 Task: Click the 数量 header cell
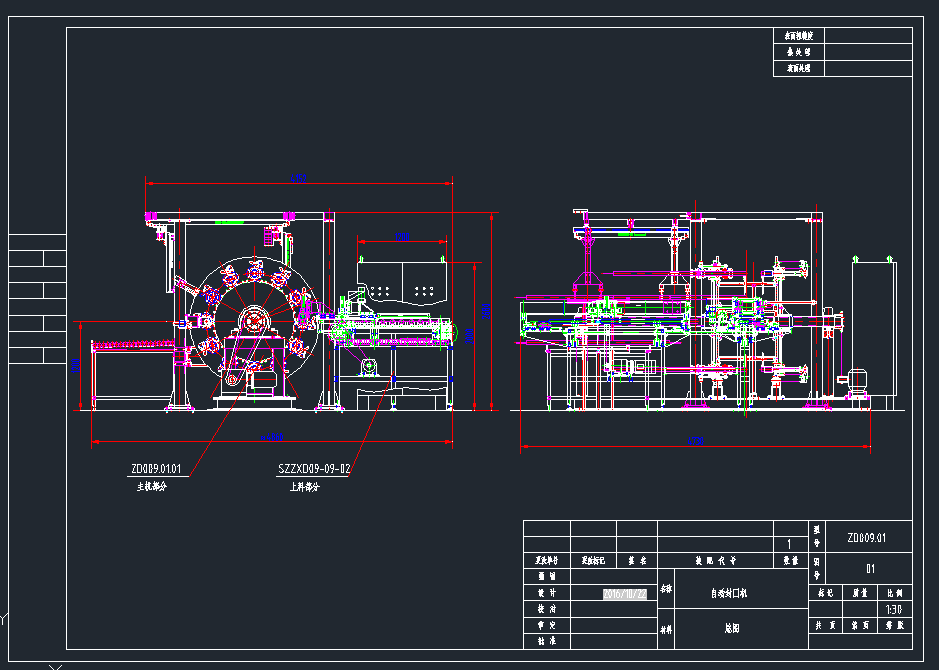(790, 561)
